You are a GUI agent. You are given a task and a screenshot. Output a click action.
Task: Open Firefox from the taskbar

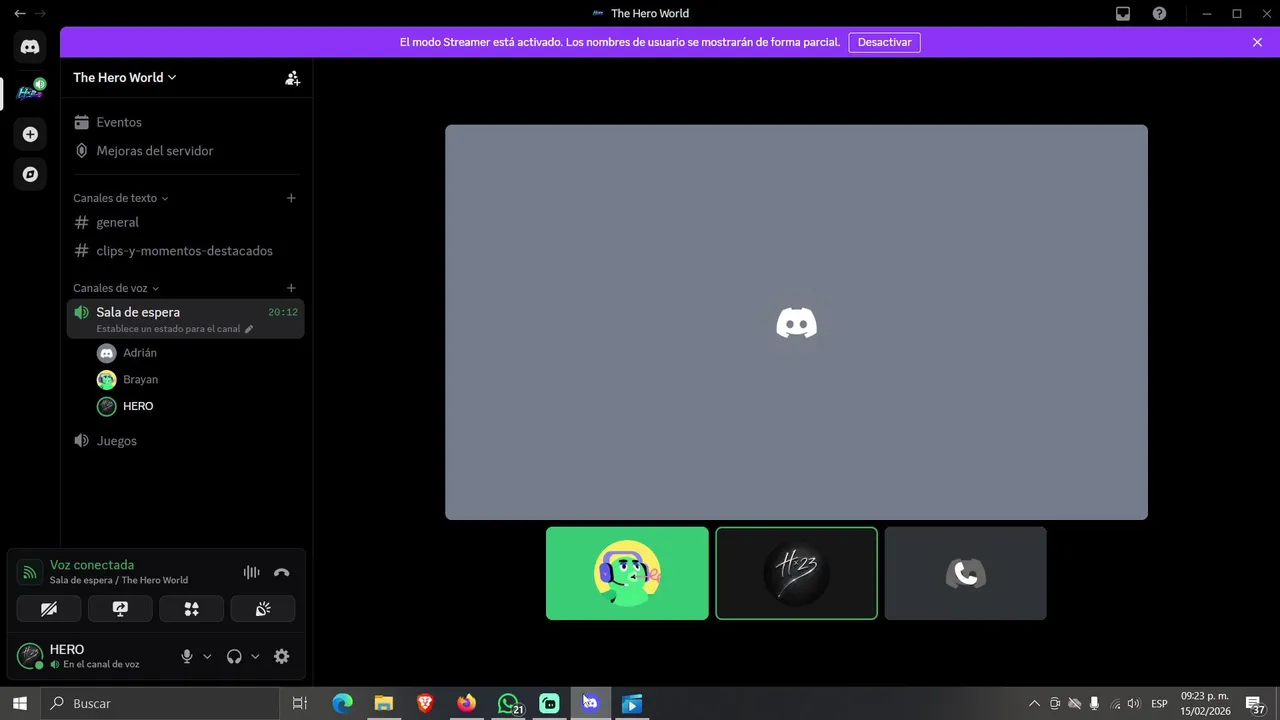(x=466, y=703)
